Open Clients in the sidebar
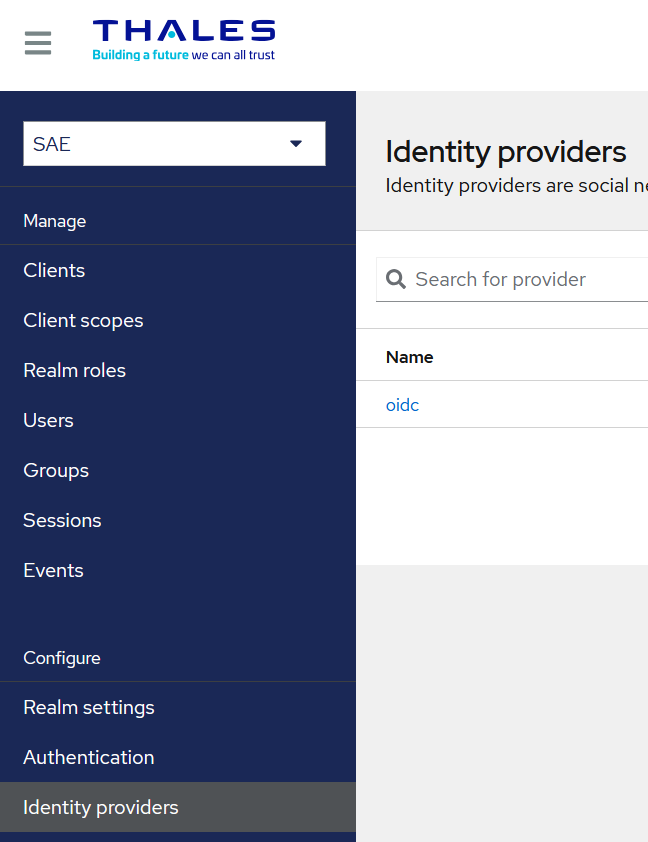 point(54,270)
